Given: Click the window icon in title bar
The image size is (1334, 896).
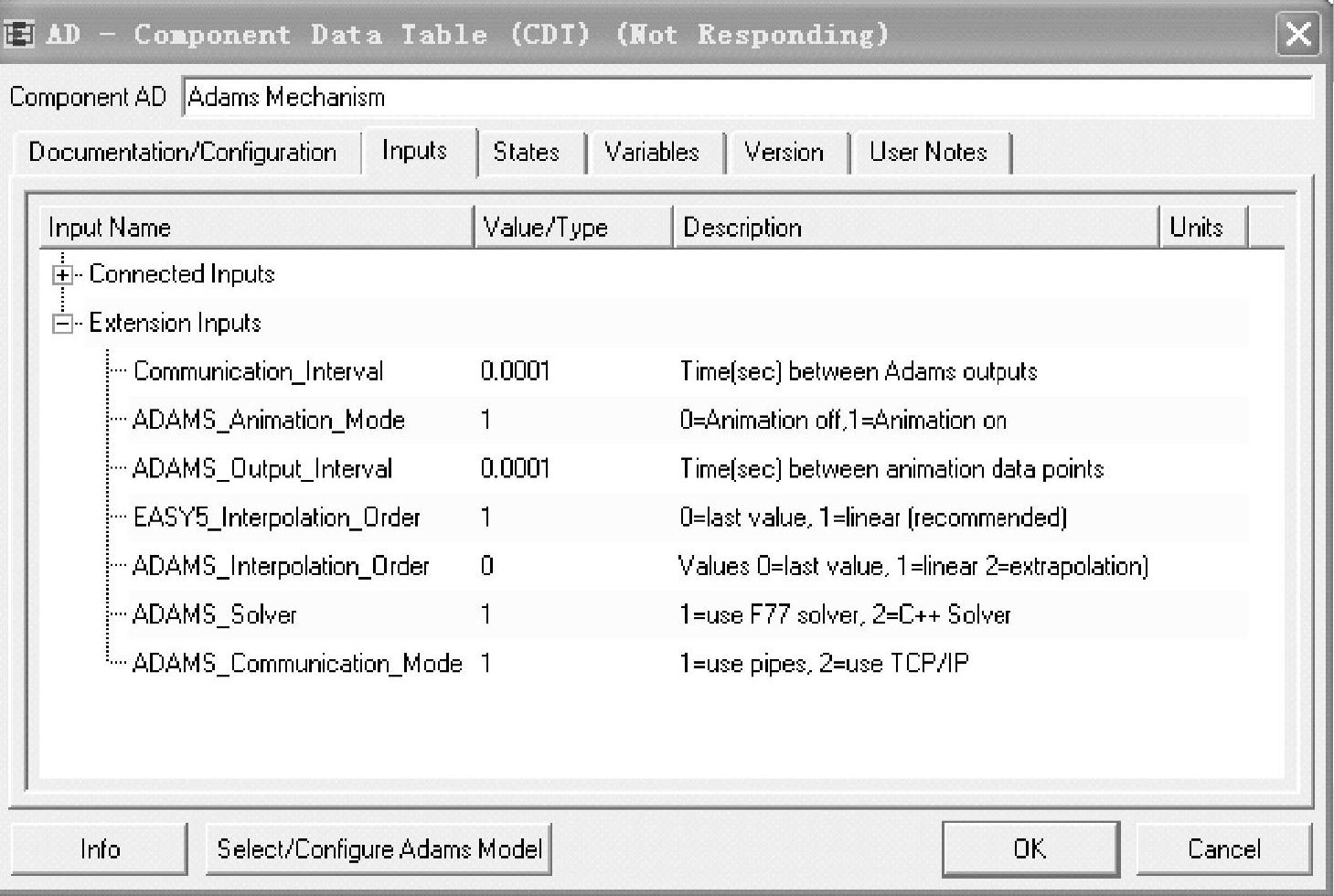Looking at the screenshot, I should [19, 35].
